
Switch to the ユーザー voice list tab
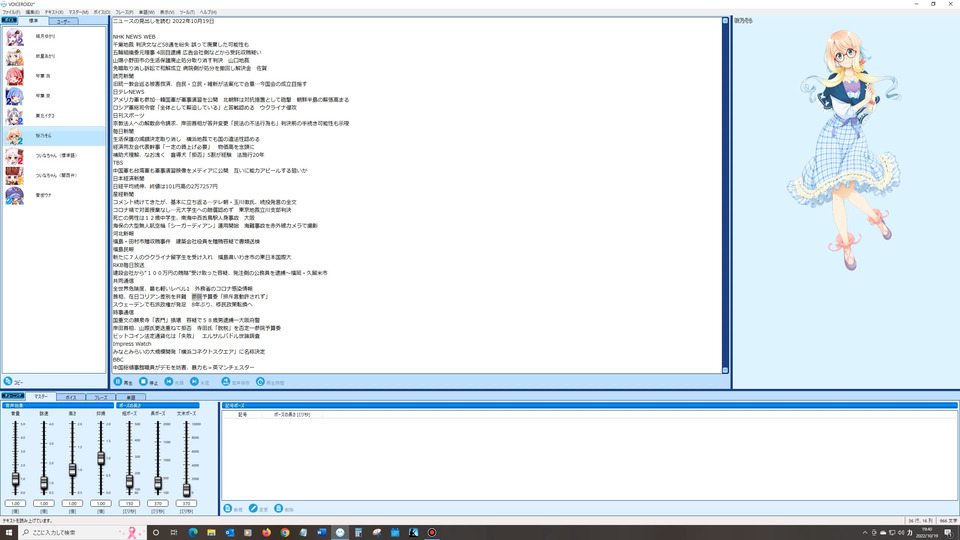tap(63, 21)
